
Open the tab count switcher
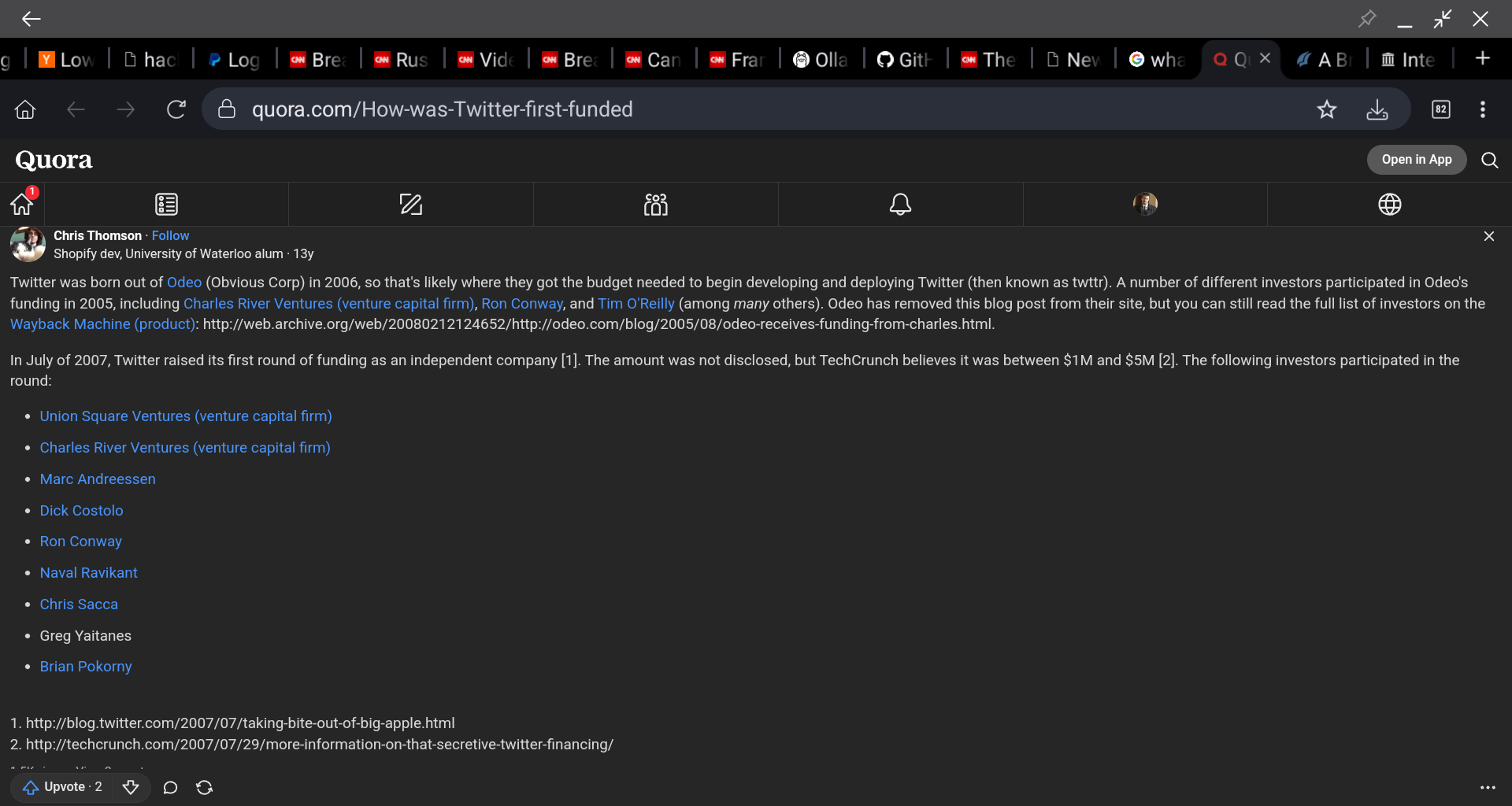[1440, 109]
